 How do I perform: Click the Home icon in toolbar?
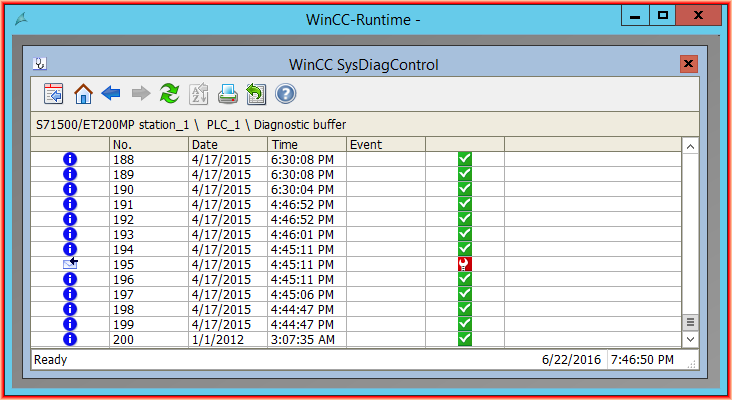tap(83, 94)
